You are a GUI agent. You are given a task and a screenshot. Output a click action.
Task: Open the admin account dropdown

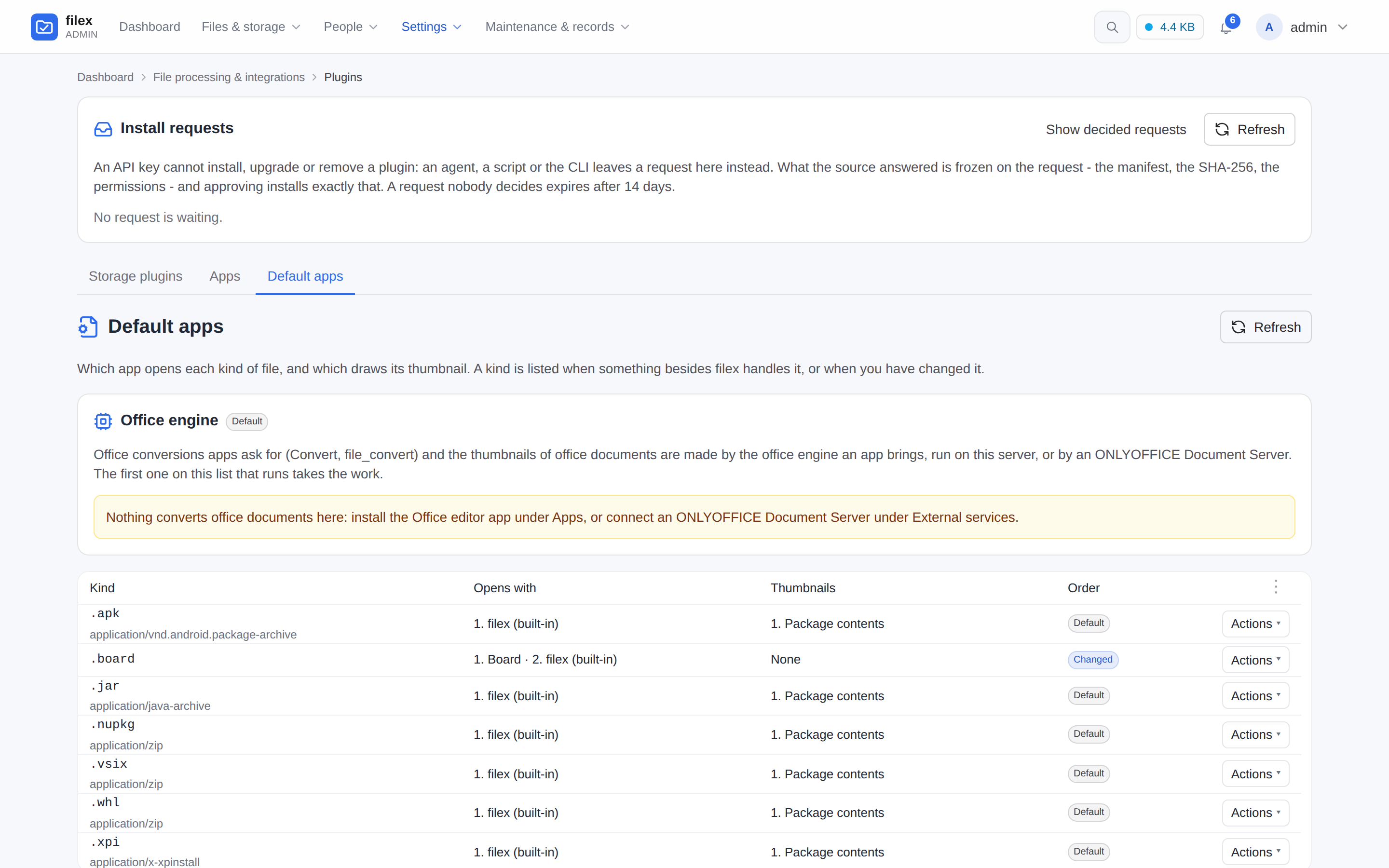1302,27
